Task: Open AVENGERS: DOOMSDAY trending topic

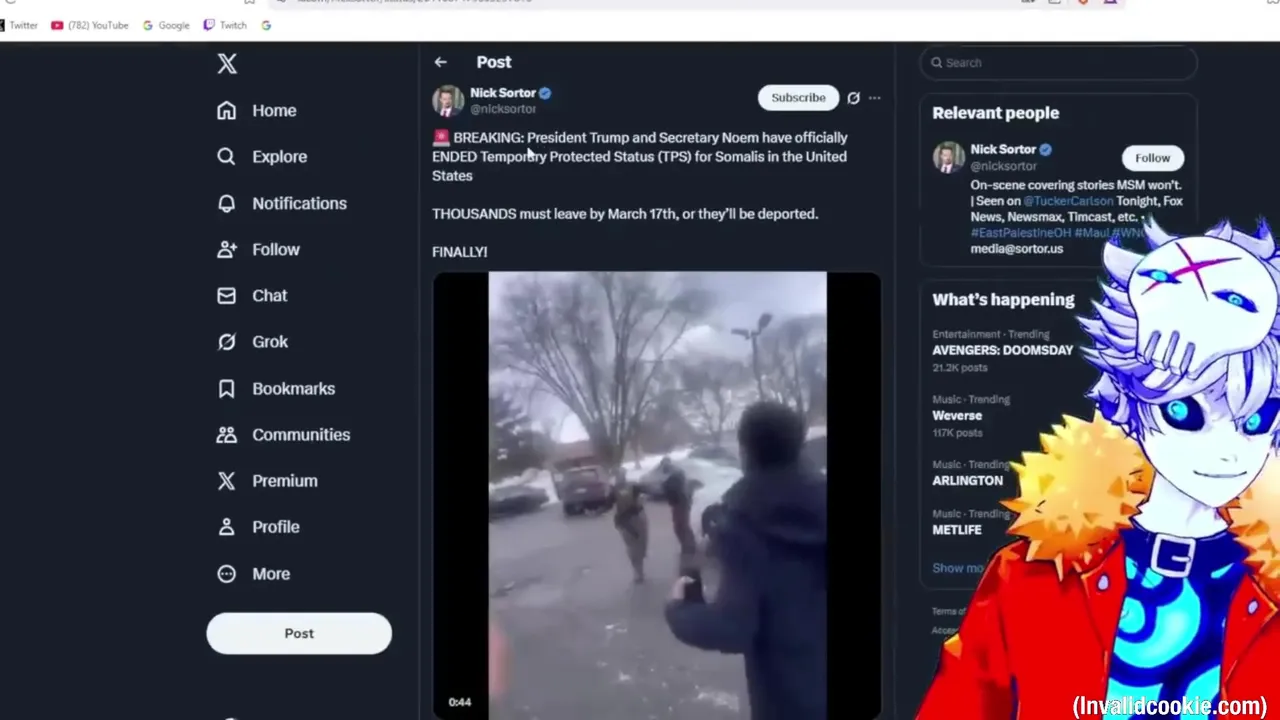Action: point(1002,351)
